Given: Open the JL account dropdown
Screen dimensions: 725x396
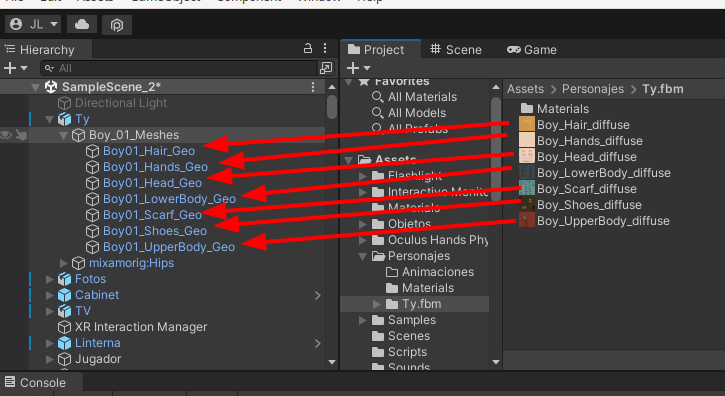Looking at the screenshot, I should (33, 24).
